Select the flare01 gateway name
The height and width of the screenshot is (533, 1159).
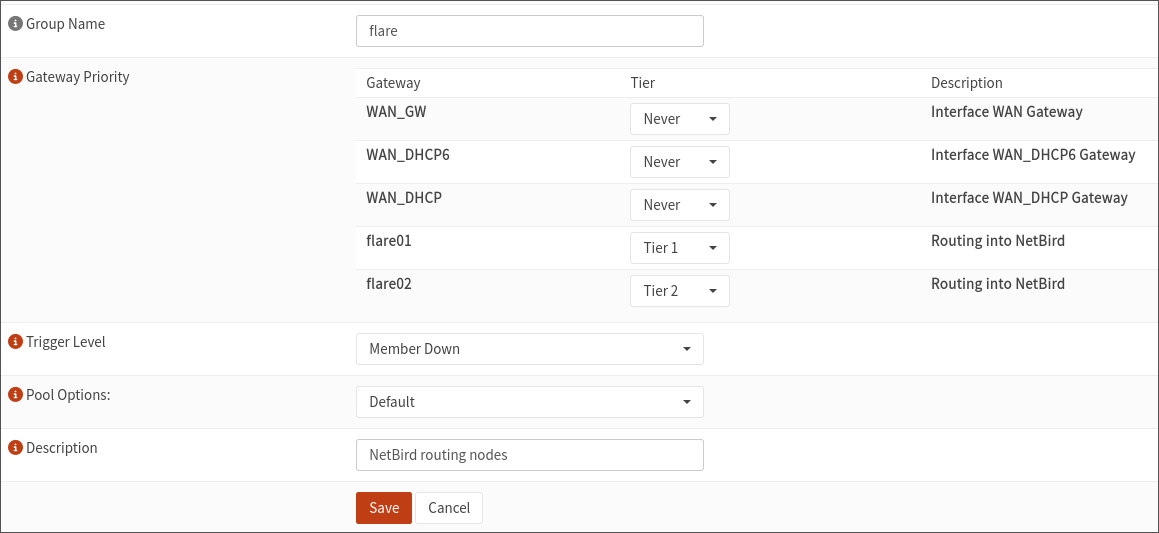tap(389, 241)
